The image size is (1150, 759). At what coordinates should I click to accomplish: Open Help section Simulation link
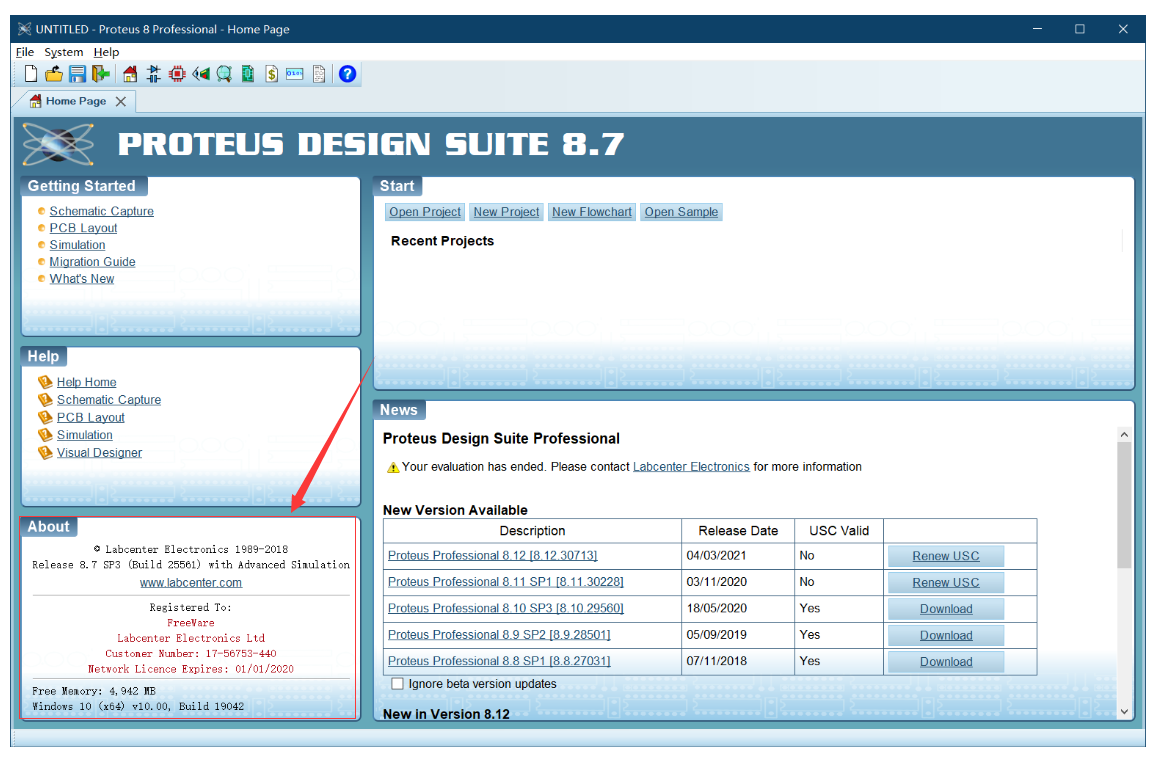point(84,435)
